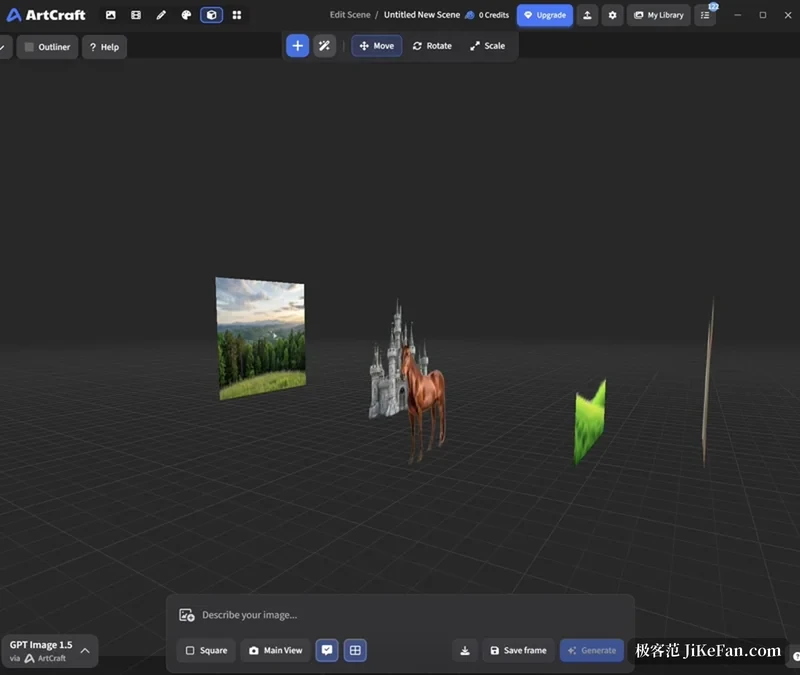Click the add-image icon in prompt box
Screen dimensions: 800x675
[x=187, y=615]
